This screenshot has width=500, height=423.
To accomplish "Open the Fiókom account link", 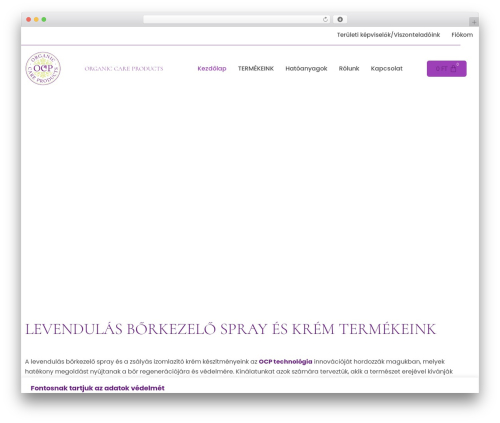I will point(462,35).
